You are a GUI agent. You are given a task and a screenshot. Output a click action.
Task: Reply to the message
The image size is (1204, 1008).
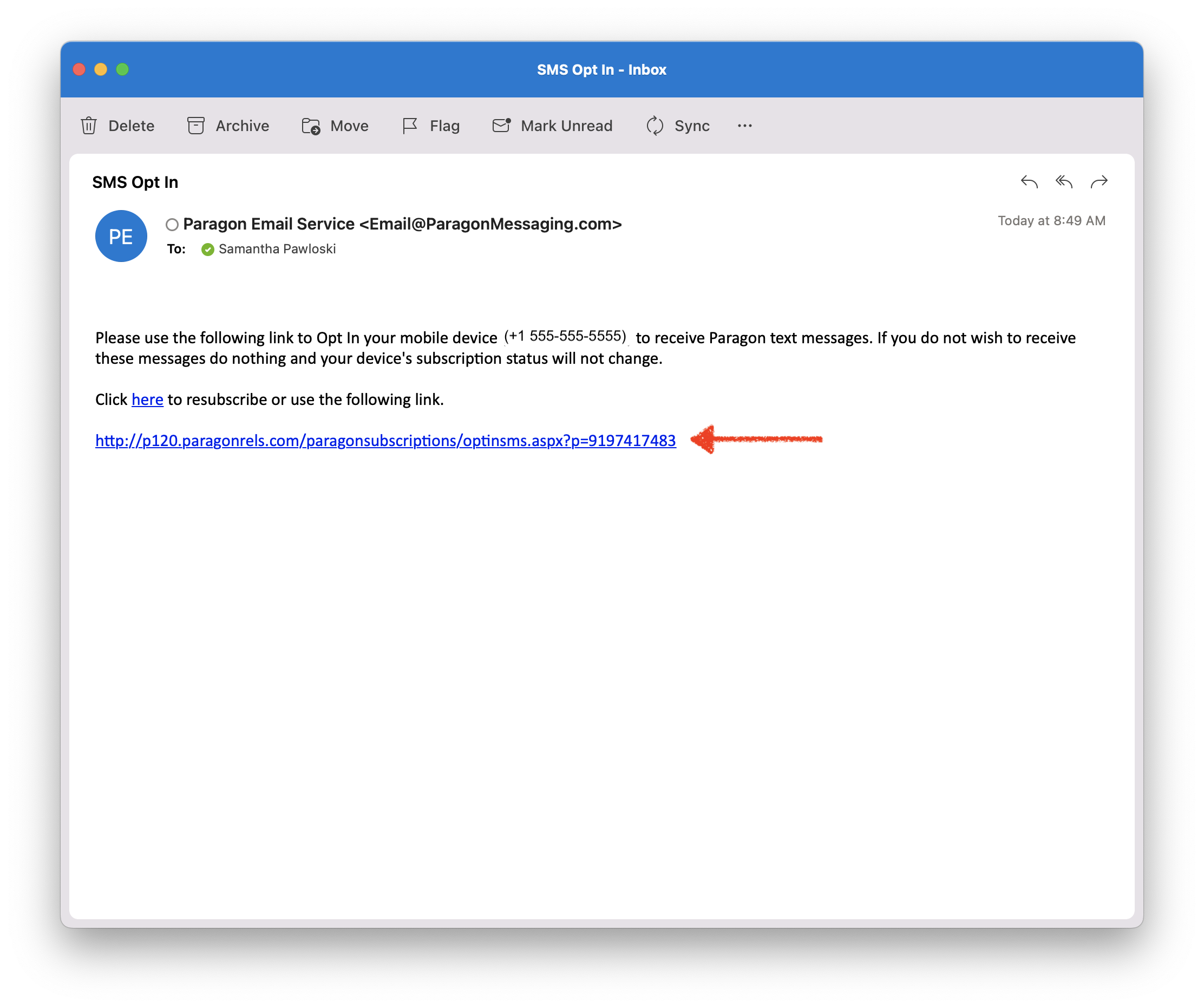1029,182
